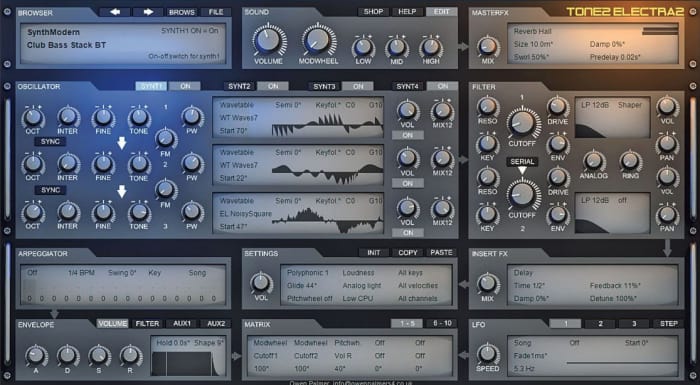Open EL NoisySquare wavetable selector
Screen dimensions: 700x385
(246, 213)
